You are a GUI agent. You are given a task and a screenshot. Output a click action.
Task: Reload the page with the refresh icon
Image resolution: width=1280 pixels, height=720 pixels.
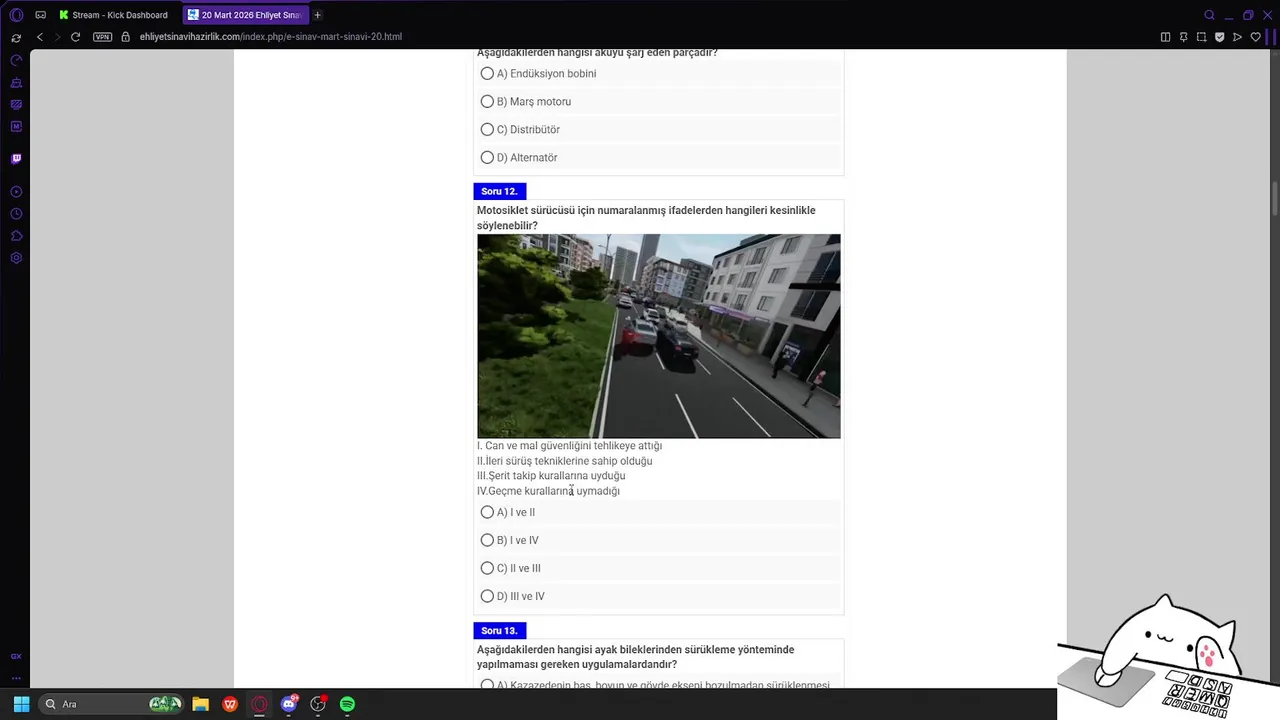(x=75, y=37)
